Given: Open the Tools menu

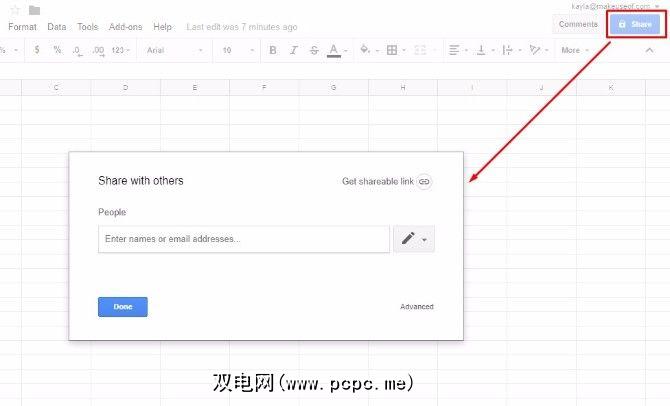Looking at the screenshot, I should tap(88, 27).
